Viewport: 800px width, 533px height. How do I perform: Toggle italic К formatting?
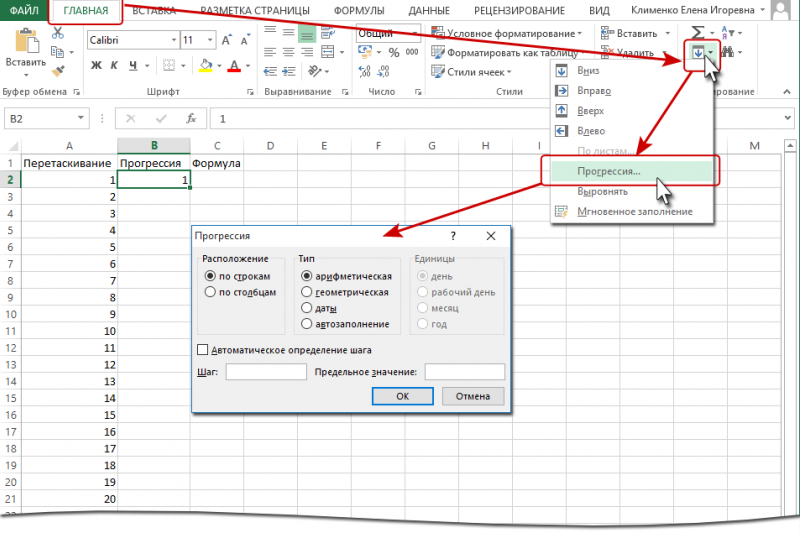pos(114,65)
